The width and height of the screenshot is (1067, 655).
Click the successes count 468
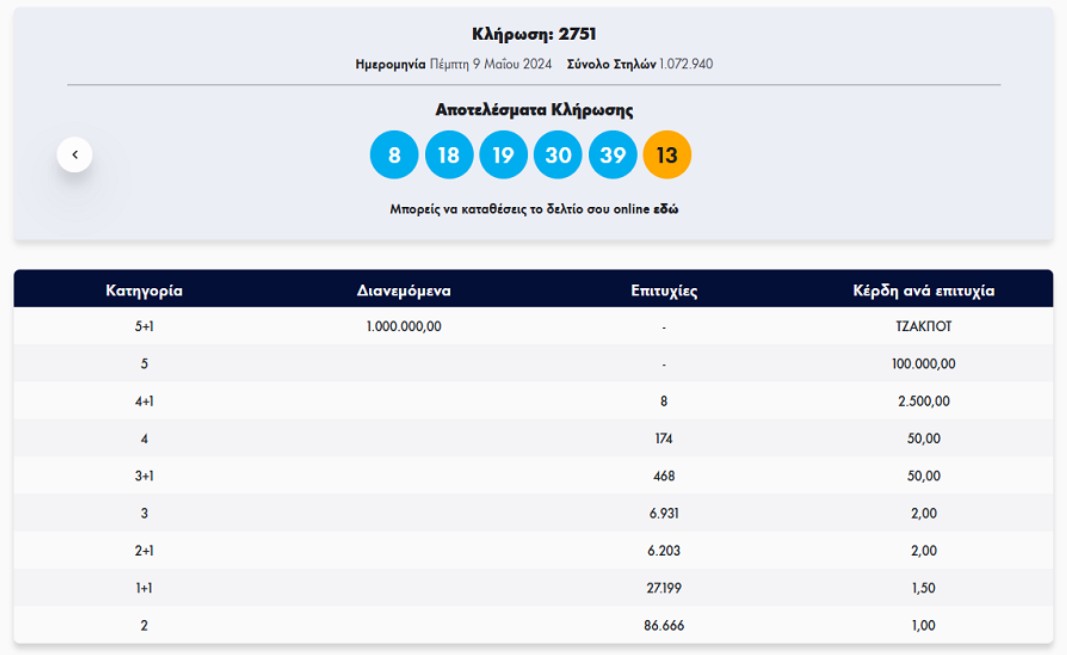click(x=664, y=476)
